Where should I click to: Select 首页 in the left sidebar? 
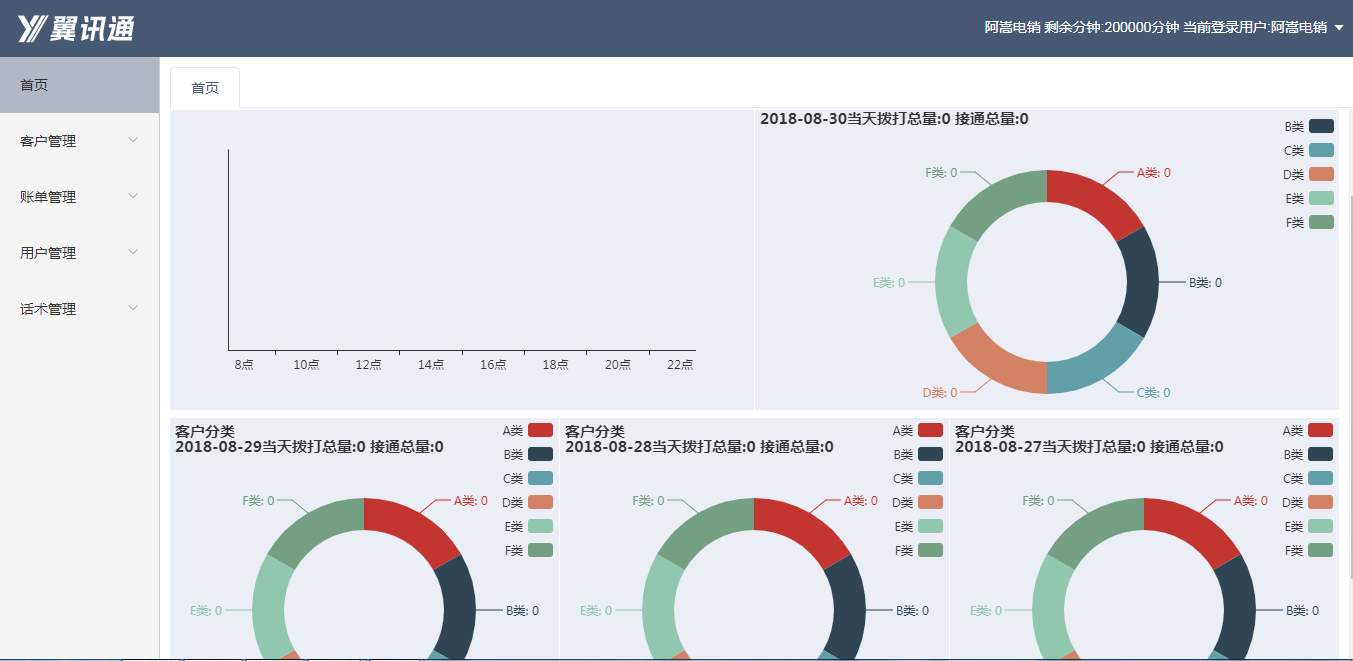point(79,85)
